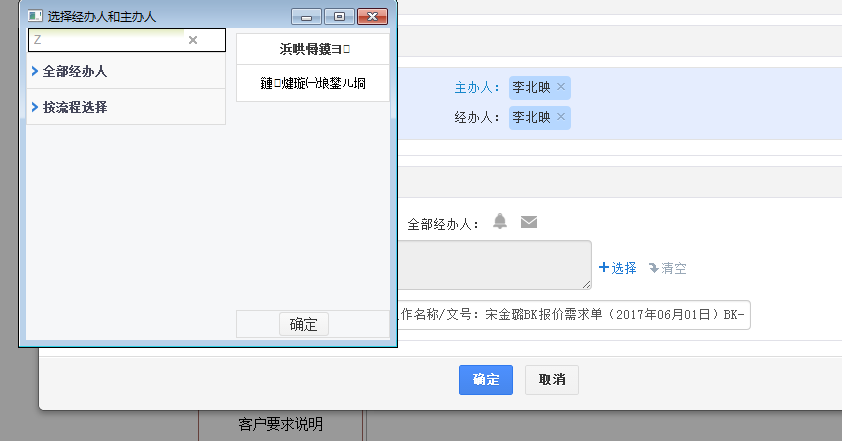
Task: Click the bell reminder icon for 全部经办人
Action: [x=500, y=222]
